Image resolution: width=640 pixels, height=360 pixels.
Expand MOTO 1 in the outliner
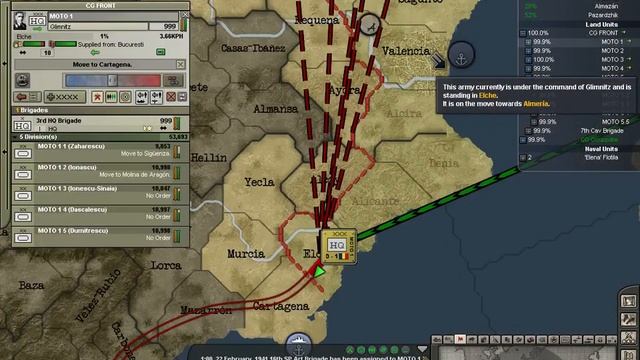coord(528,42)
